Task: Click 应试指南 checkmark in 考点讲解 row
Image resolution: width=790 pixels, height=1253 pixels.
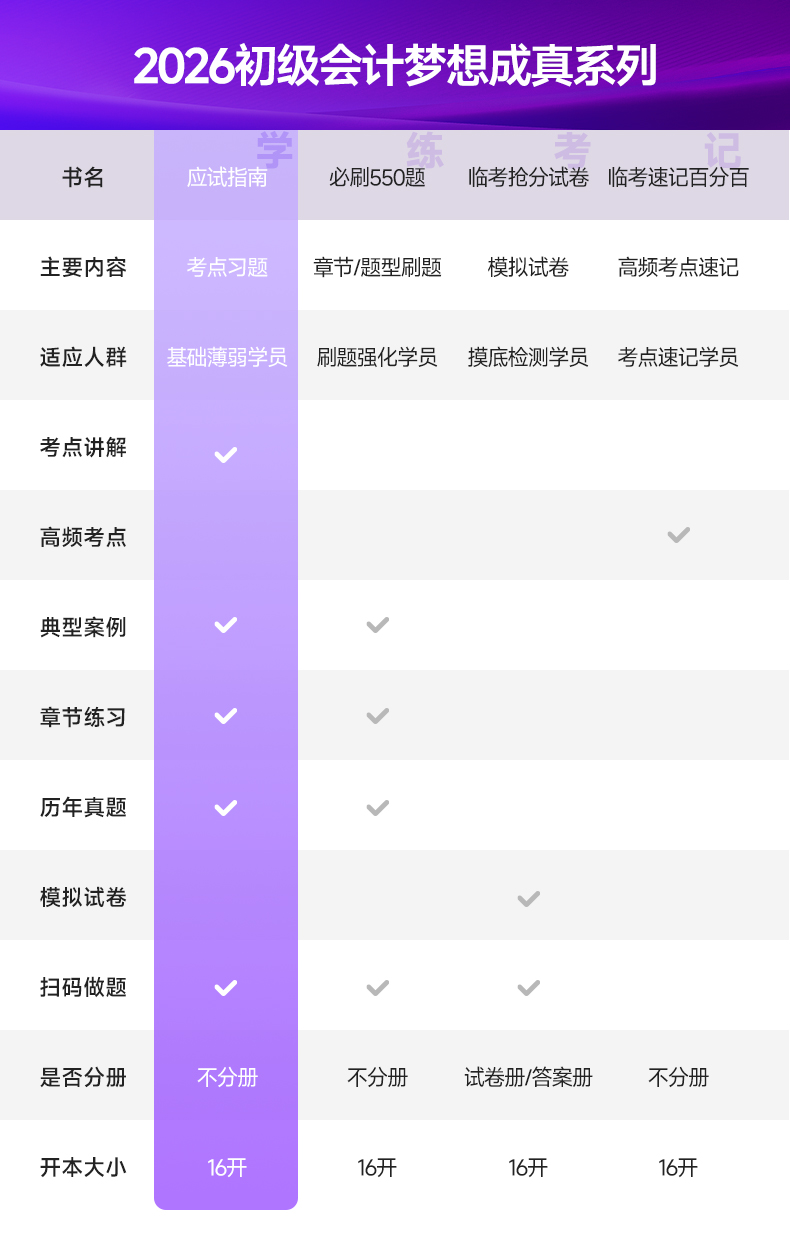Action: [226, 455]
